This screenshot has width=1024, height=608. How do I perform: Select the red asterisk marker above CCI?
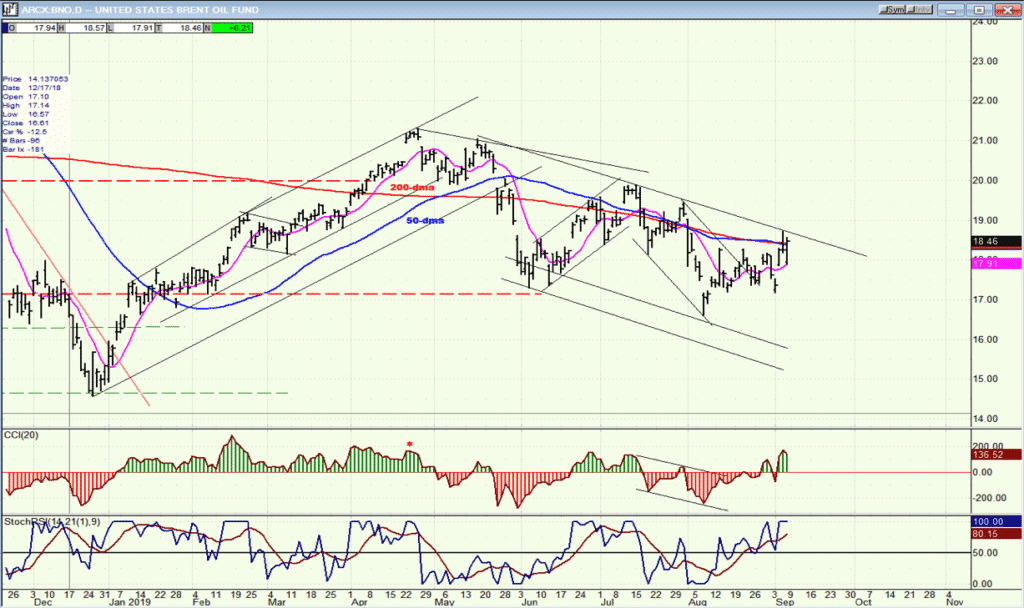(x=409, y=445)
